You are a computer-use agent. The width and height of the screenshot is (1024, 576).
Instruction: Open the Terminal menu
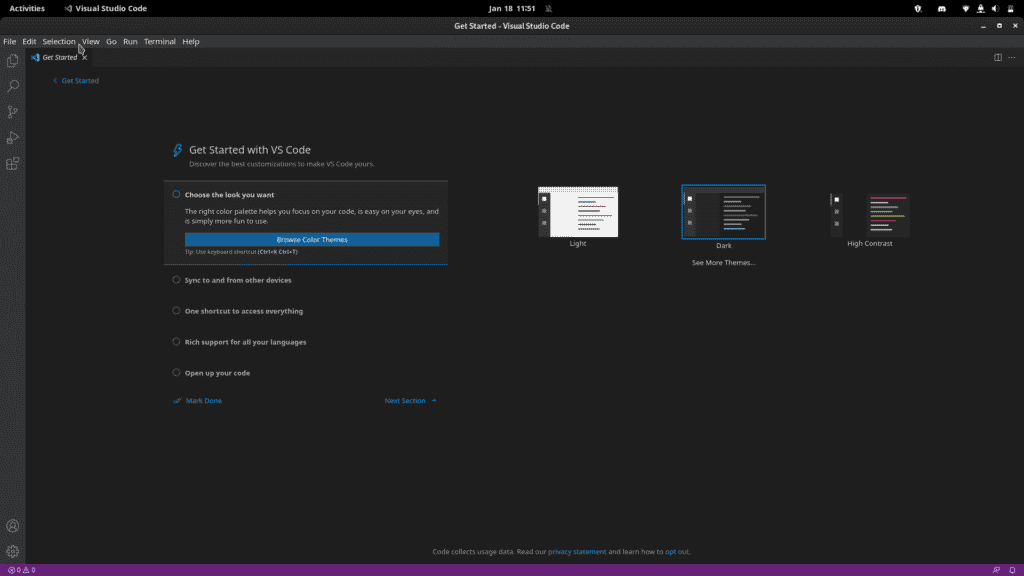coord(159,41)
